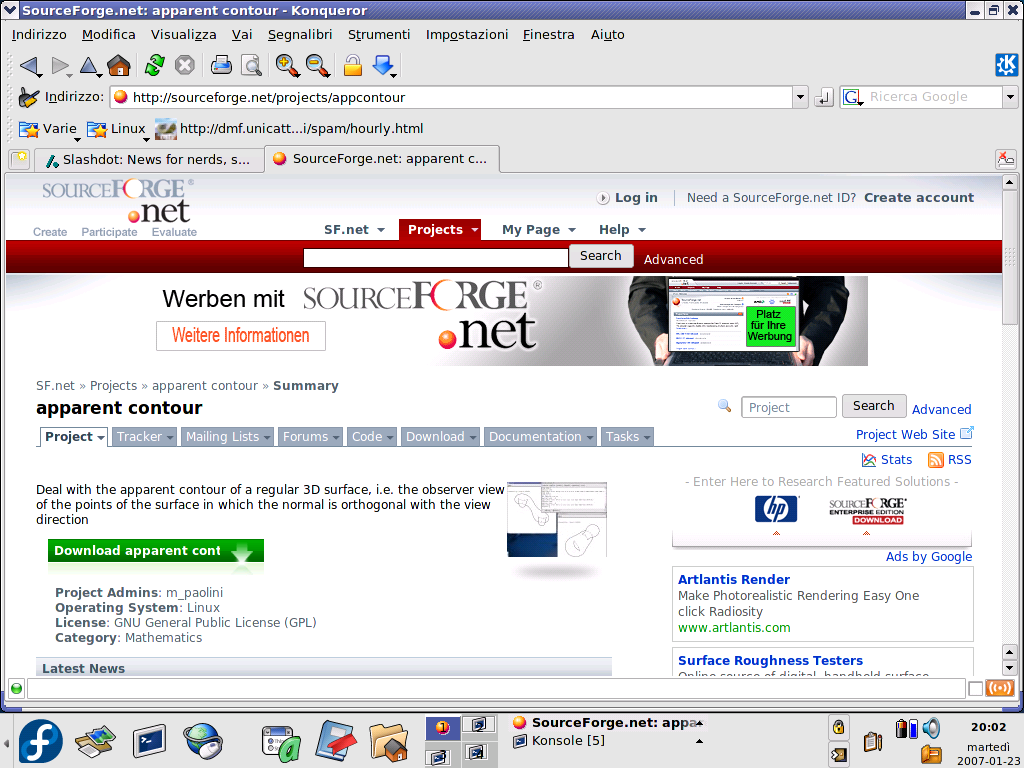
Task: Open the Segnalibri menu
Action: (x=300, y=35)
